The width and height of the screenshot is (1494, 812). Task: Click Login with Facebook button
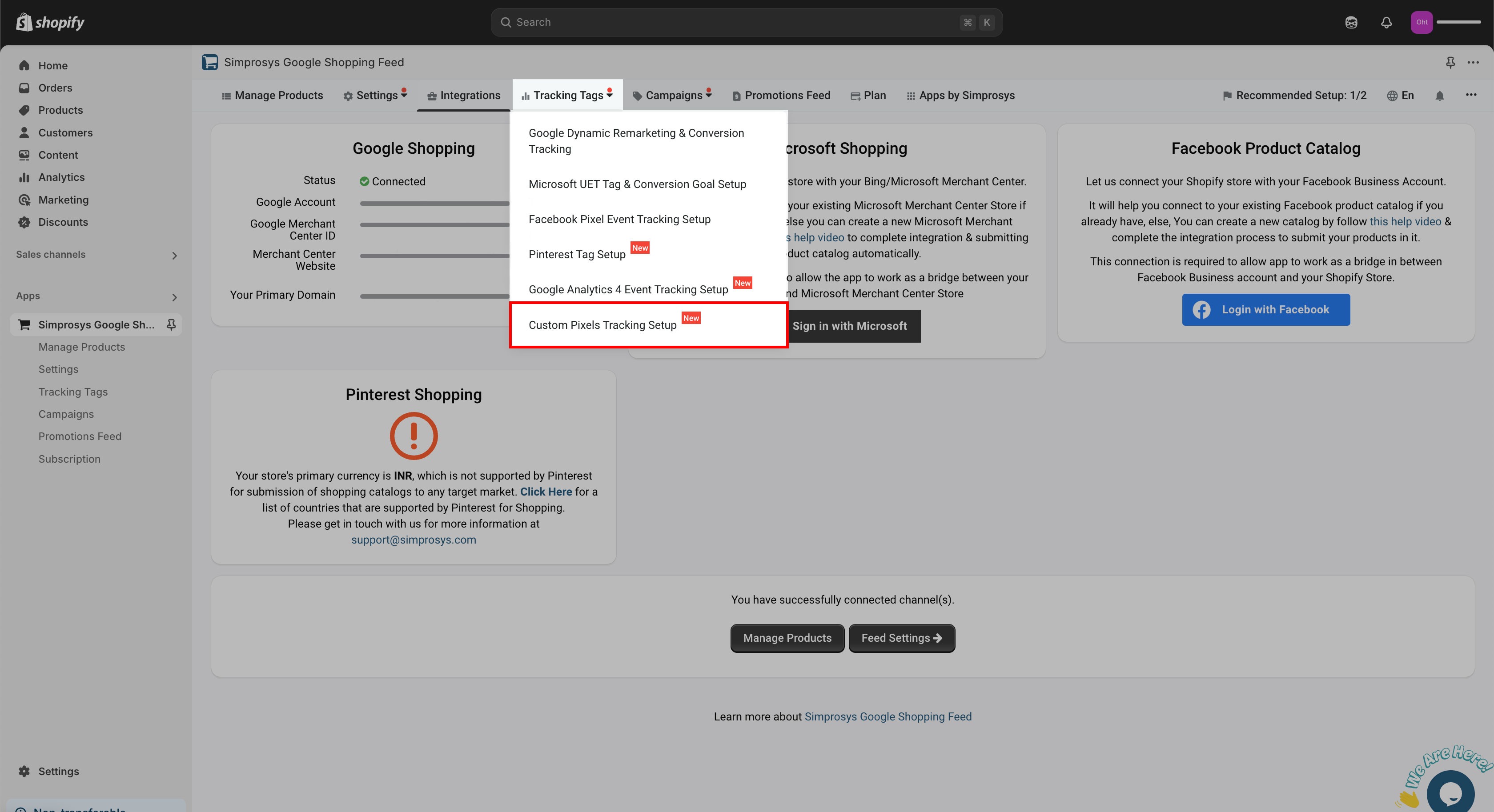(x=1265, y=309)
